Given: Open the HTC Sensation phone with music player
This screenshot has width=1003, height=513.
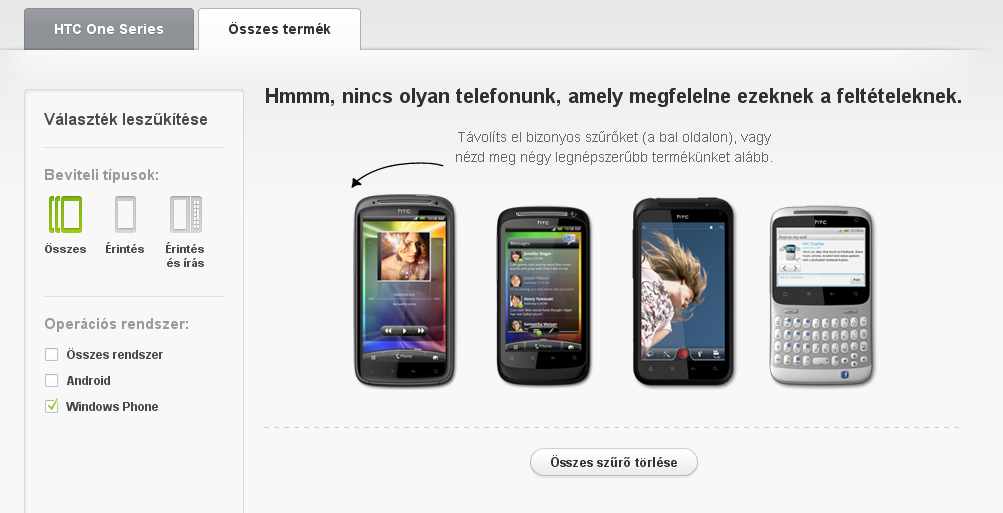Looking at the screenshot, I should coord(404,291).
